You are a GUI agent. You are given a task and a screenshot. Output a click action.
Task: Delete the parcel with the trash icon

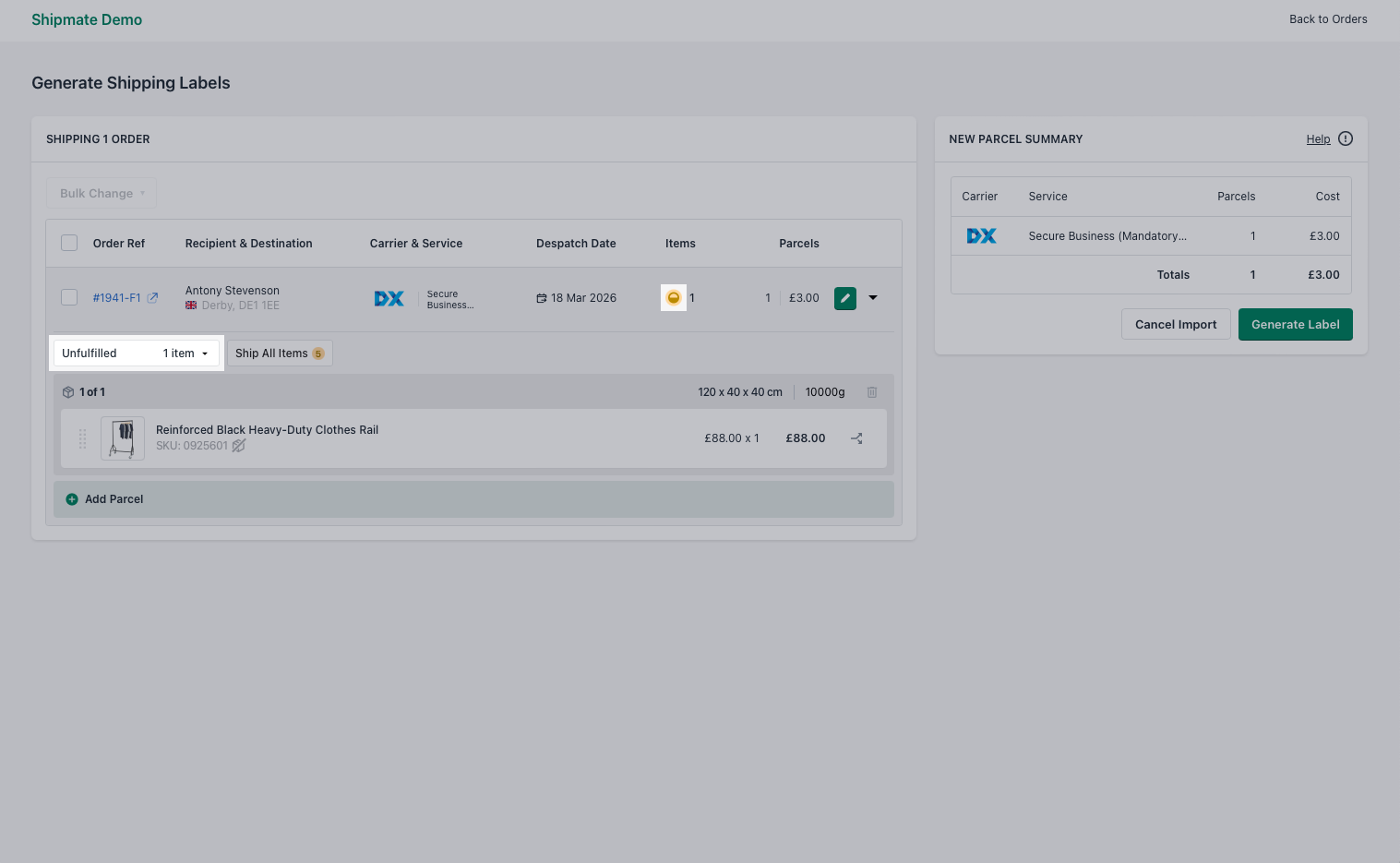[871, 391]
